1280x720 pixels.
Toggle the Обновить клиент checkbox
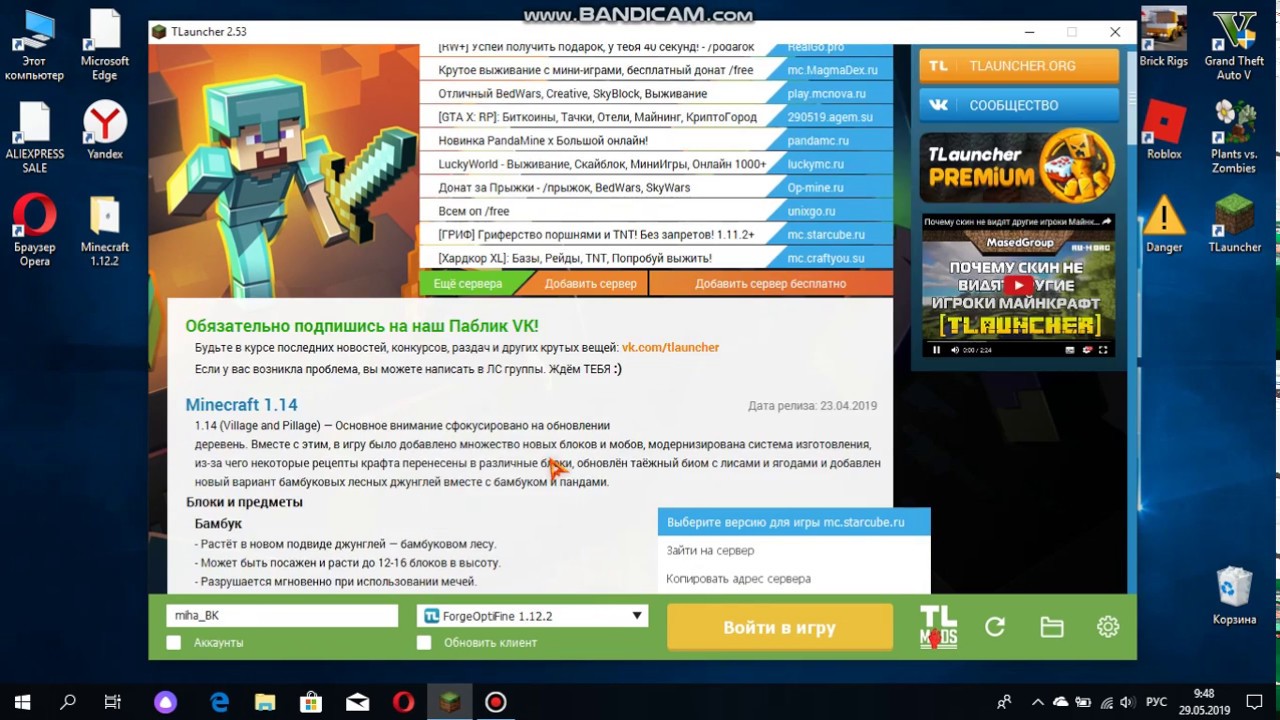click(x=424, y=643)
